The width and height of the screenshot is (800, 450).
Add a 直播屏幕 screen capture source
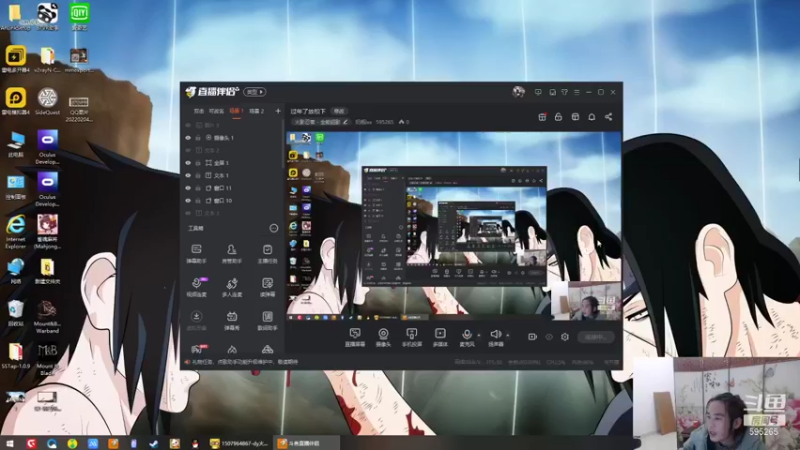click(355, 338)
